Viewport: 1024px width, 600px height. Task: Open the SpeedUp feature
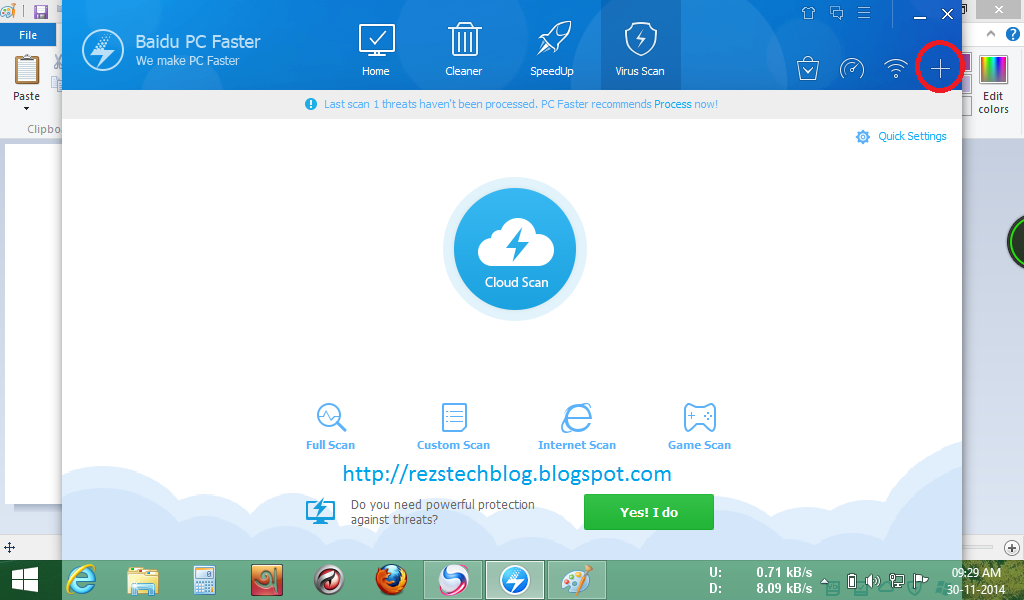click(551, 45)
